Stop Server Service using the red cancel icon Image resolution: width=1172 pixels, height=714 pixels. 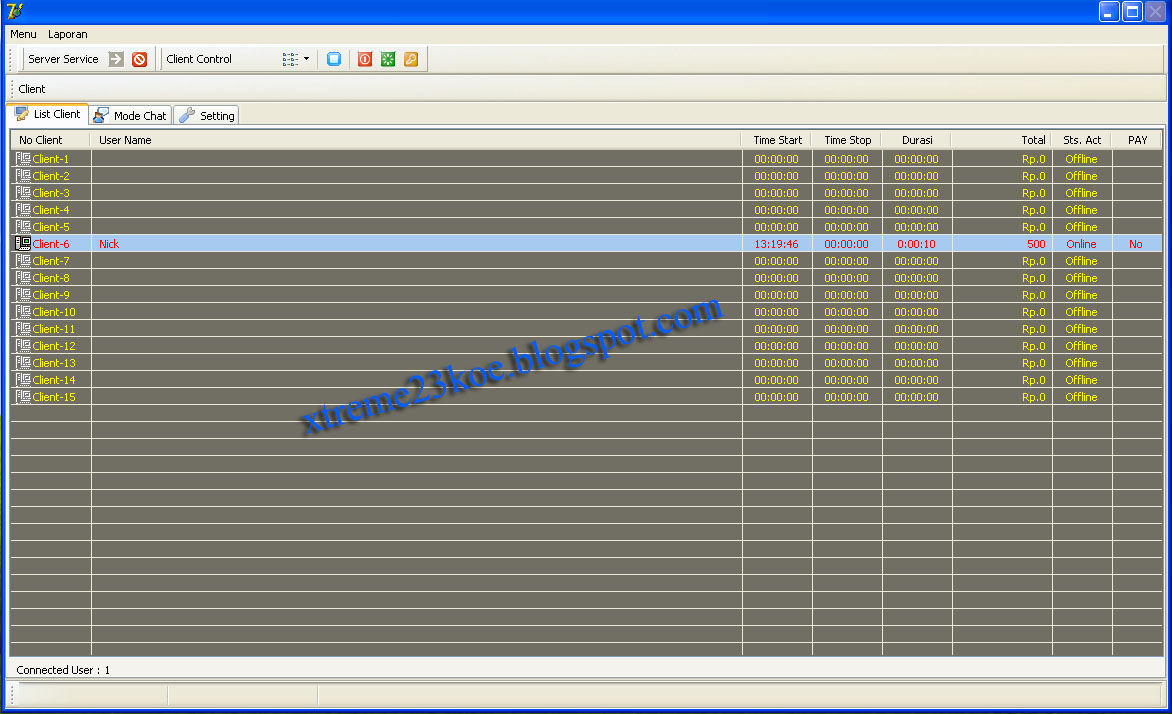(x=140, y=59)
